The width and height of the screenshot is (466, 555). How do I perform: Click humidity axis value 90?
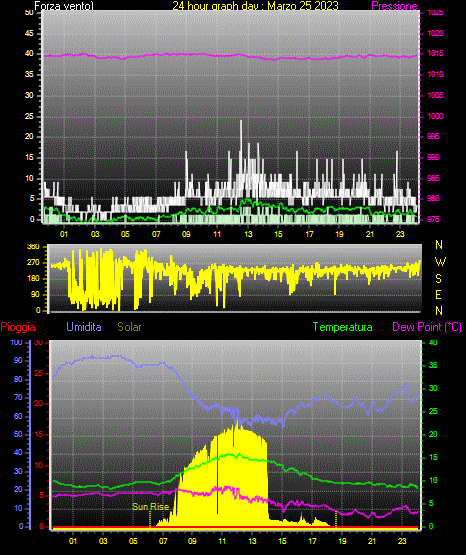click(18, 360)
